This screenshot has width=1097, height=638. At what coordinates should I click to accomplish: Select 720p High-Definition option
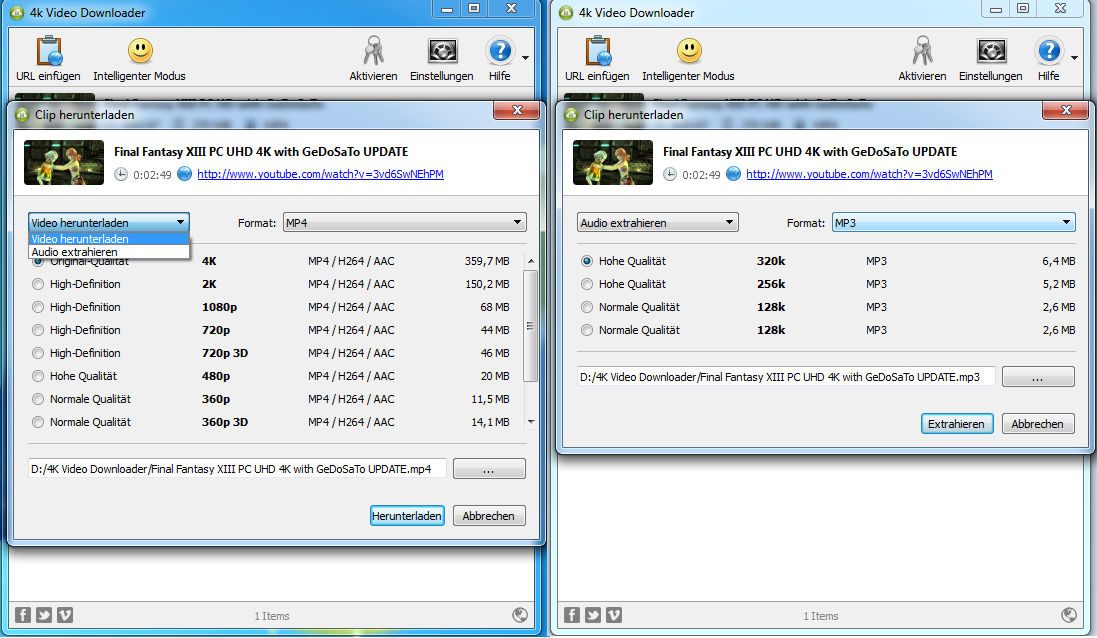pos(38,330)
